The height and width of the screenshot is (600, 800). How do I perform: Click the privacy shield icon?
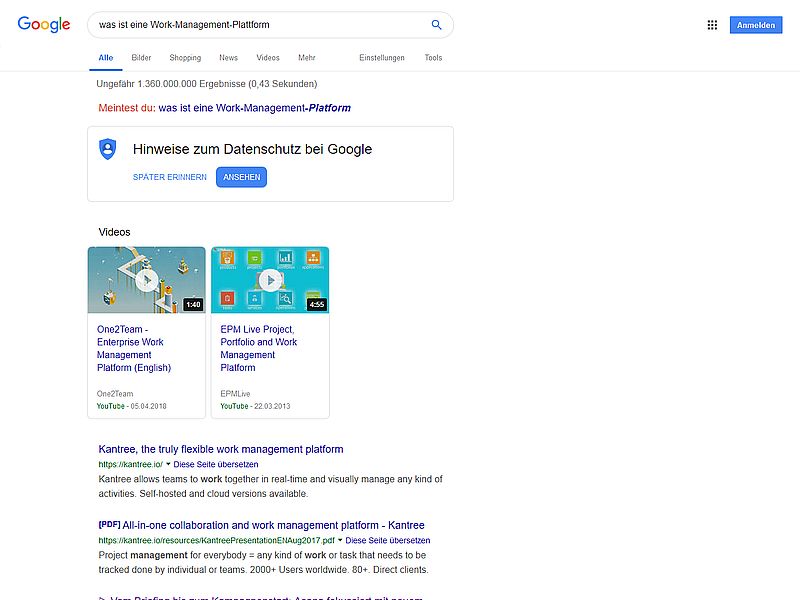[108, 149]
